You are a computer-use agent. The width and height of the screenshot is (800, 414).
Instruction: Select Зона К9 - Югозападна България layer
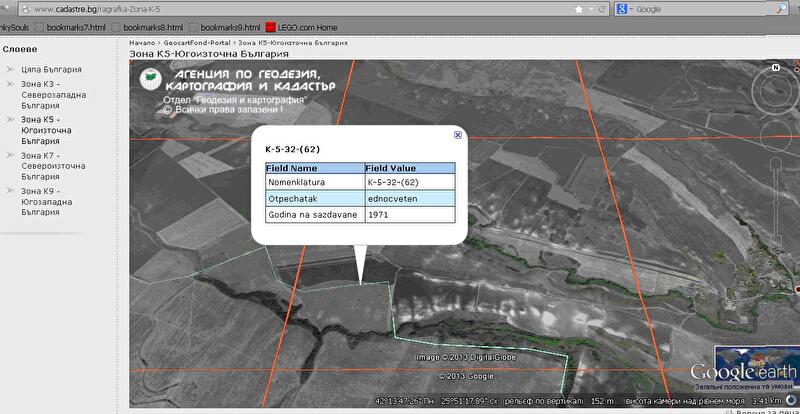(46, 202)
